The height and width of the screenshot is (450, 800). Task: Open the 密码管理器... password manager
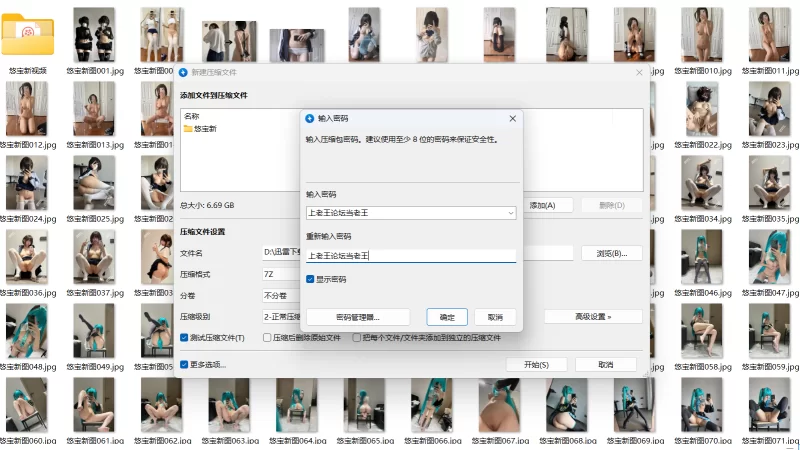pyautogui.click(x=358, y=317)
